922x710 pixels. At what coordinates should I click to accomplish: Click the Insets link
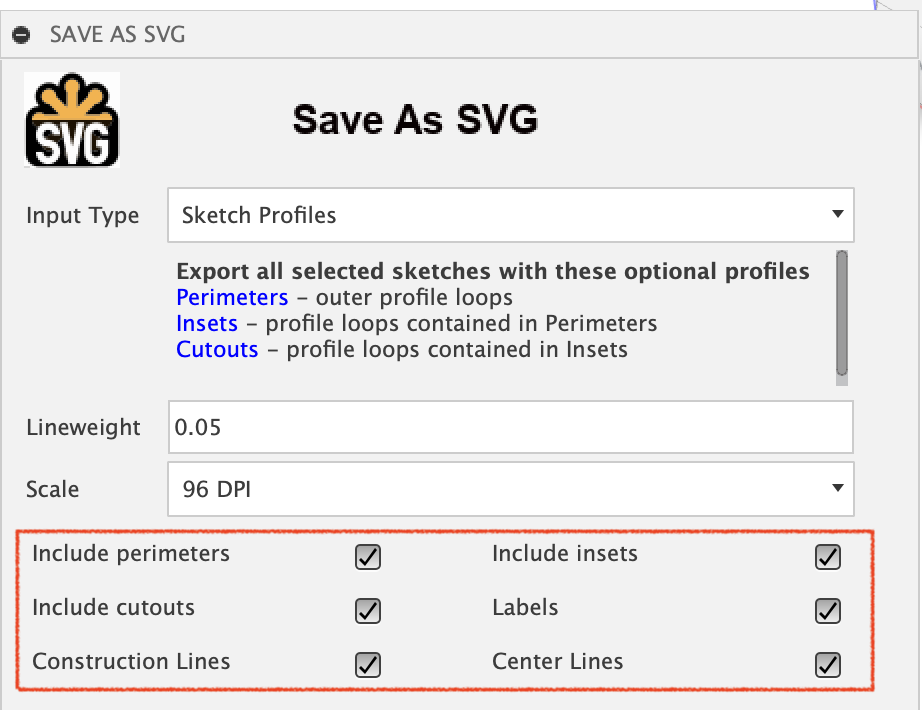pyautogui.click(x=207, y=324)
